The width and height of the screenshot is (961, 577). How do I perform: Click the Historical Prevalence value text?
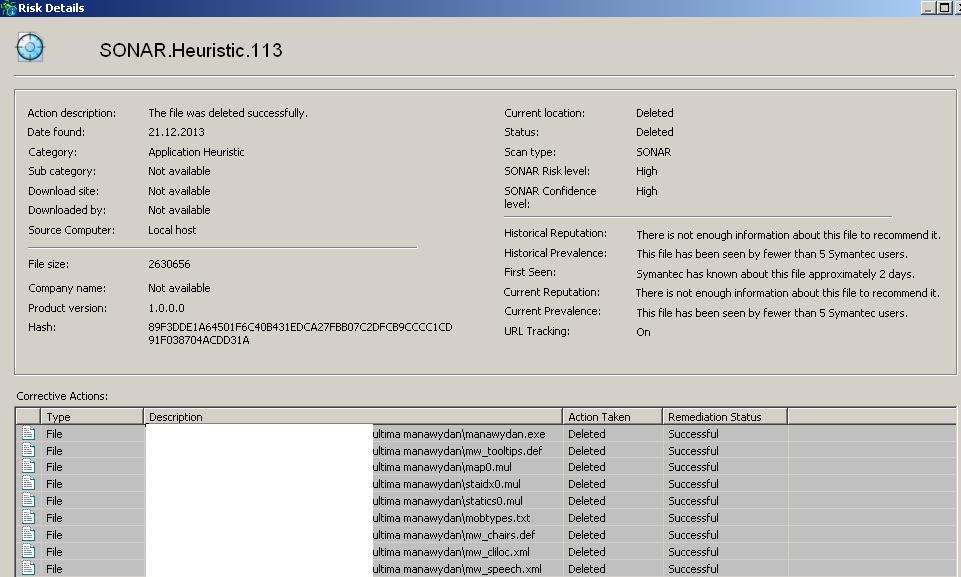pos(772,254)
